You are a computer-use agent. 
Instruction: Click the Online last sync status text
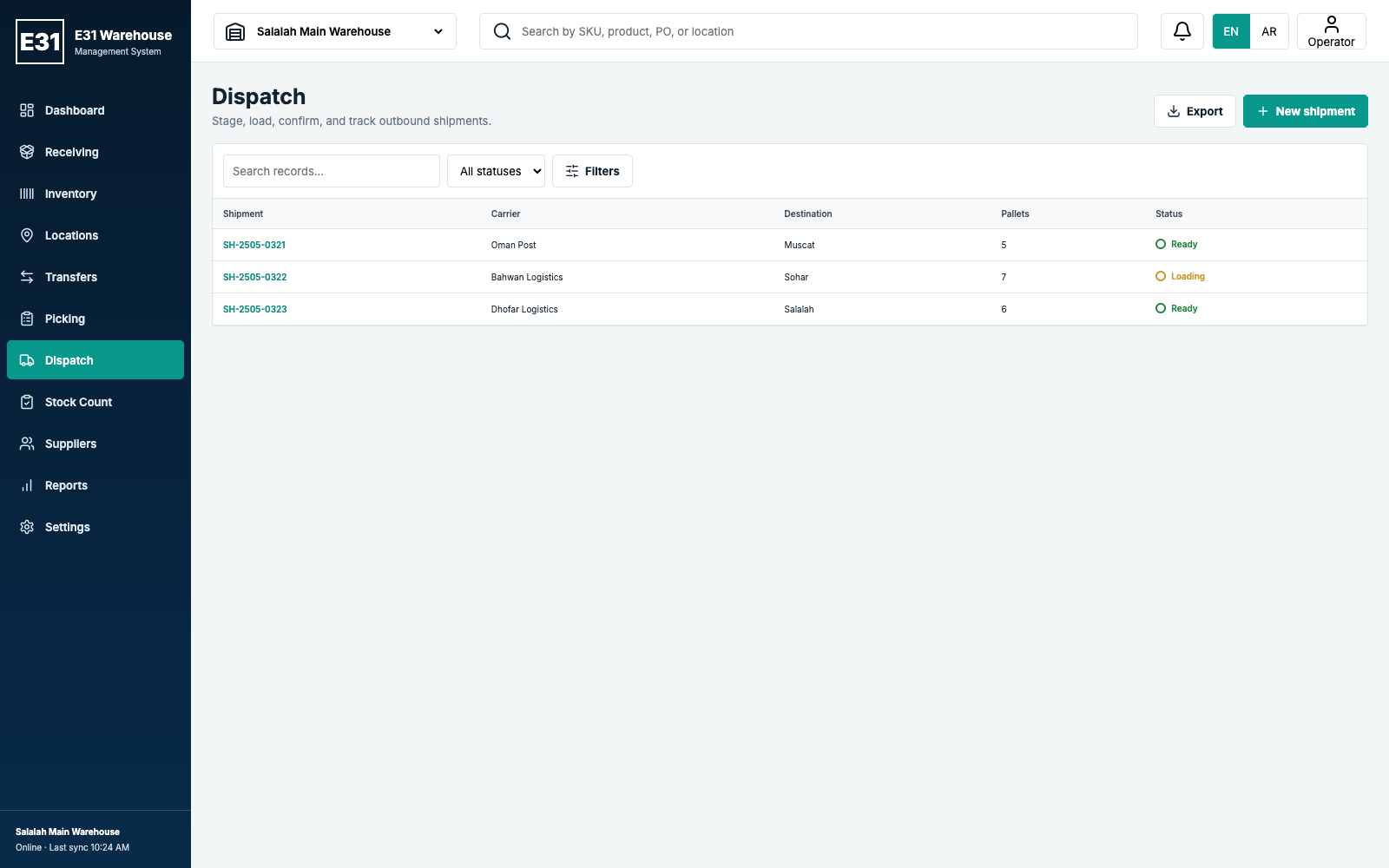(x=72, y=847)
